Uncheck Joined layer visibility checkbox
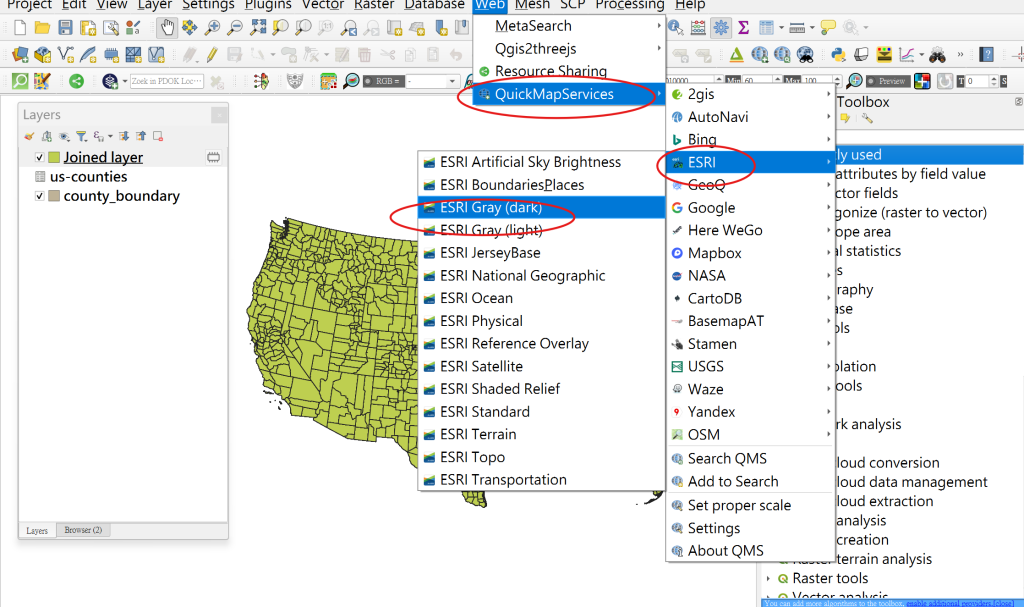Viewport: 1024px width, 607px height. click(39, 157)
